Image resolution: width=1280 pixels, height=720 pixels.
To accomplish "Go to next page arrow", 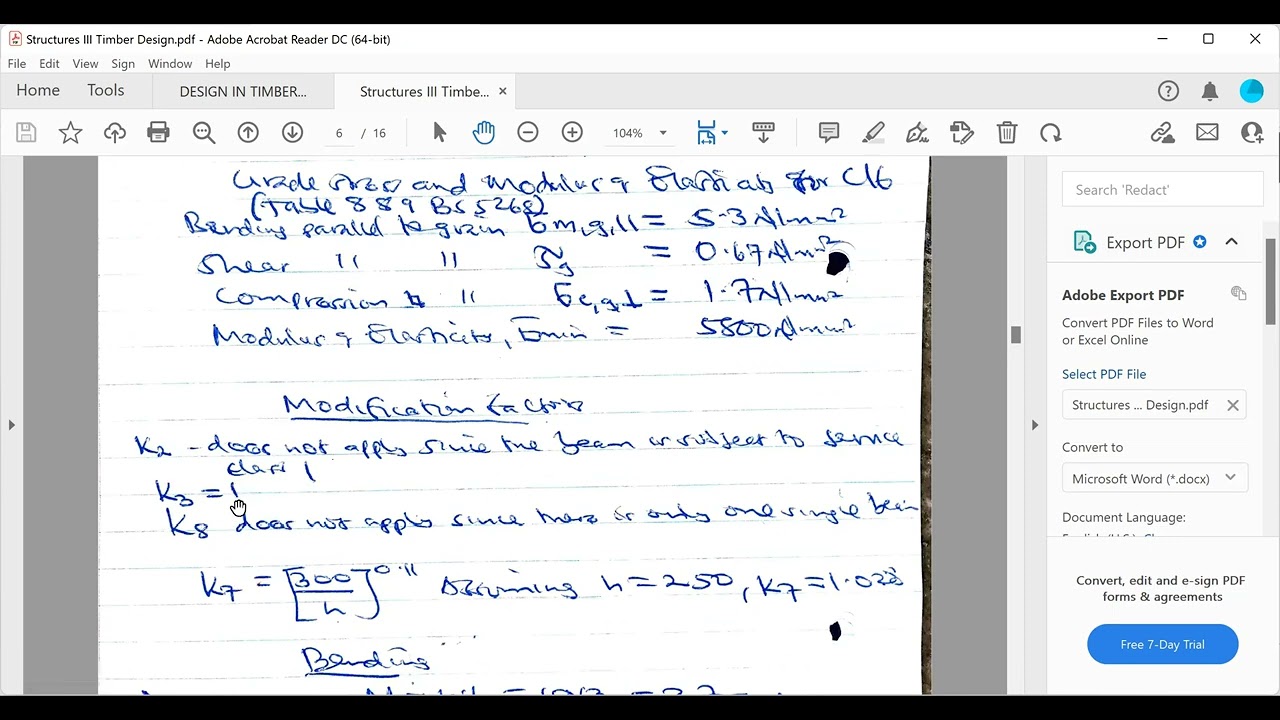I will [292, 133].
